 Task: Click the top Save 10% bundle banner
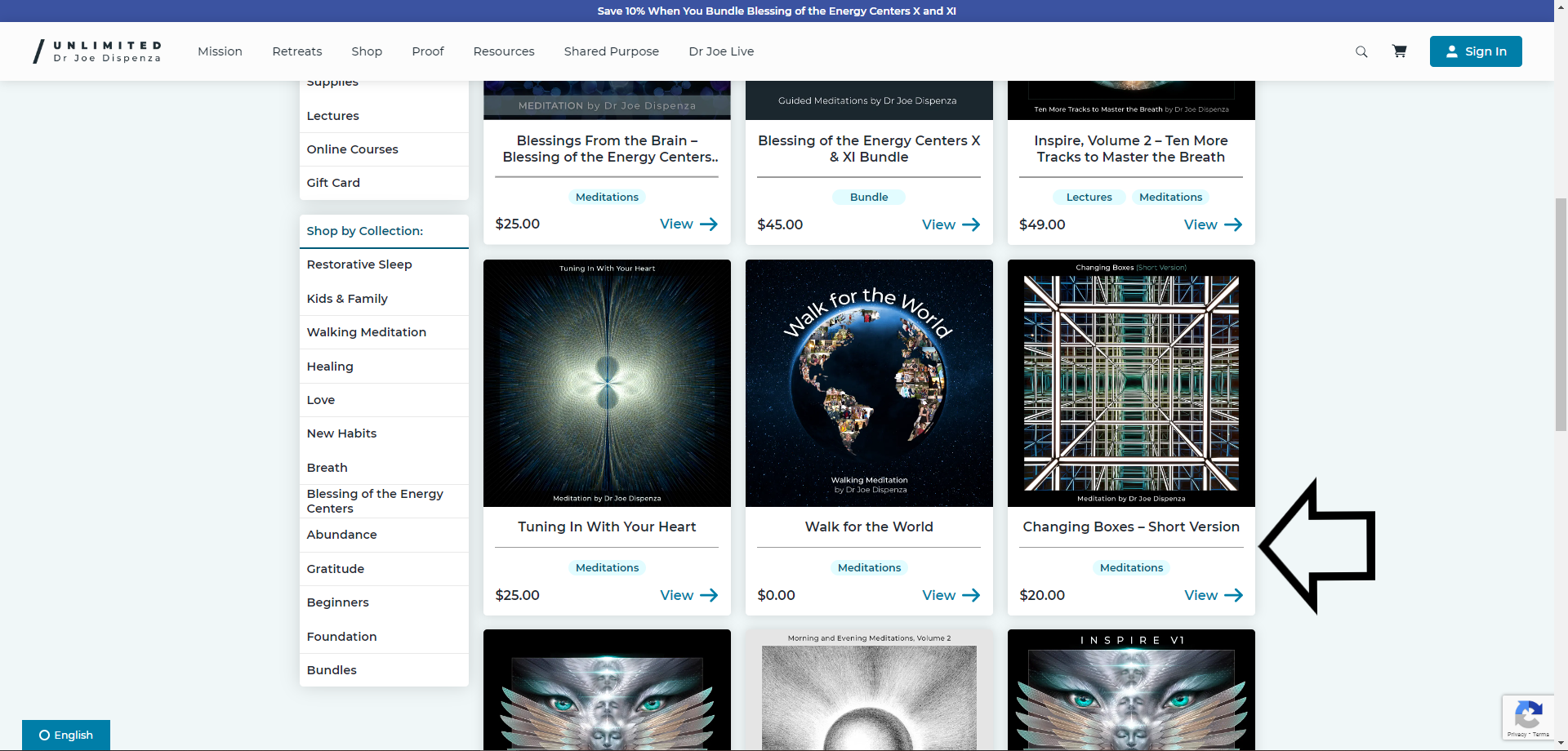(x=777, y=11)
